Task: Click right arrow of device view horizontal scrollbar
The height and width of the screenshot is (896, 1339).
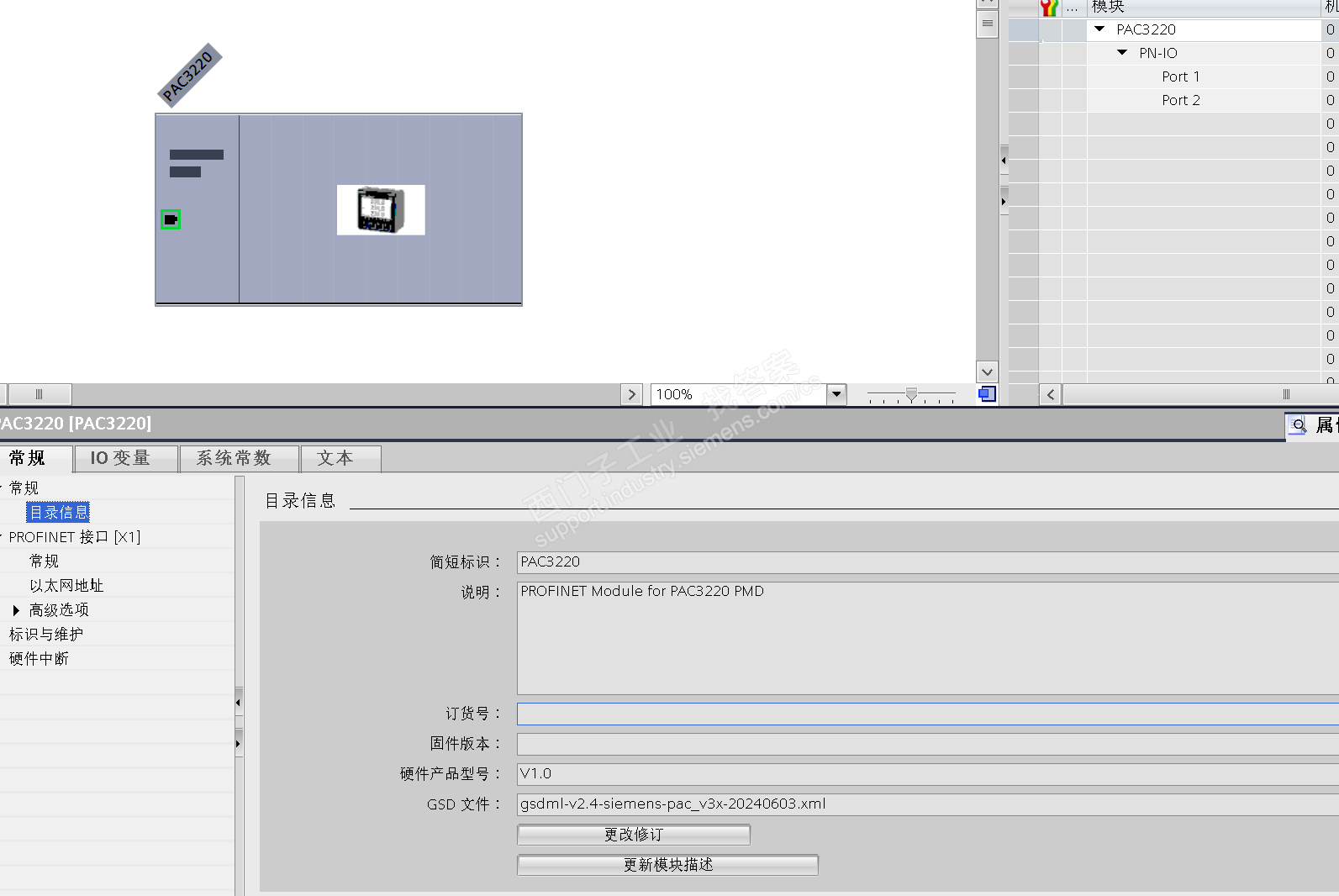Action: (x=632, y=394)
